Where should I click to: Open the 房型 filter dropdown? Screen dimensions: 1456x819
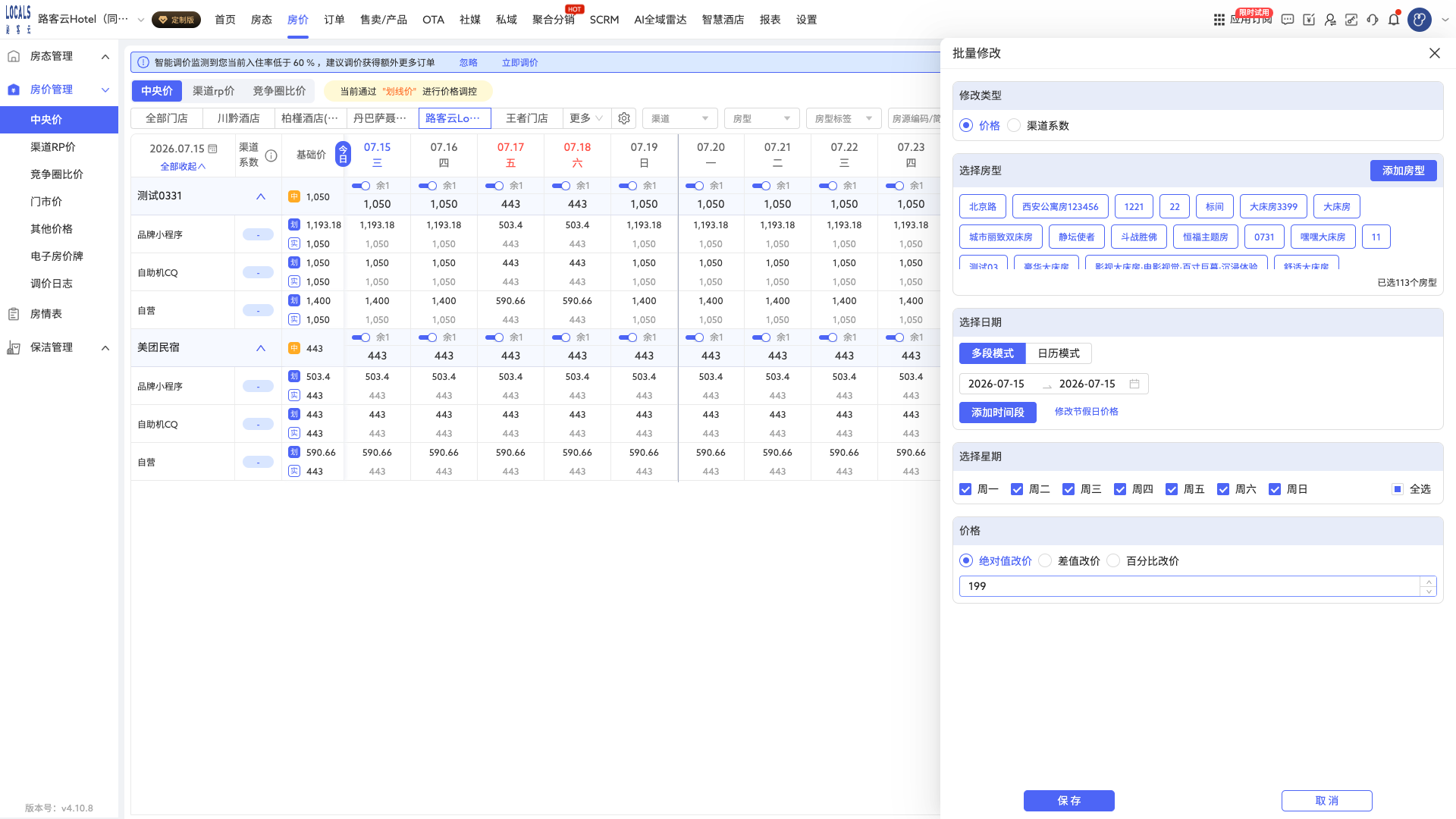click(x=761, y=118)
